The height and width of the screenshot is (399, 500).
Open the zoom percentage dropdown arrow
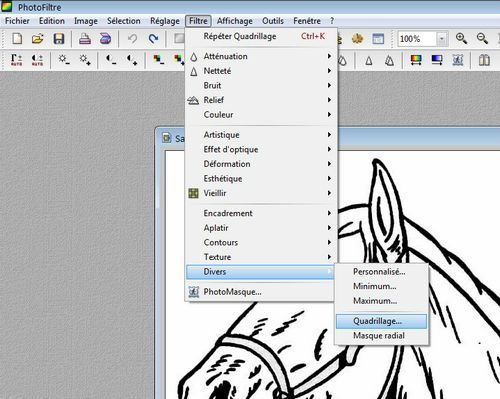[x=442, y=39]
